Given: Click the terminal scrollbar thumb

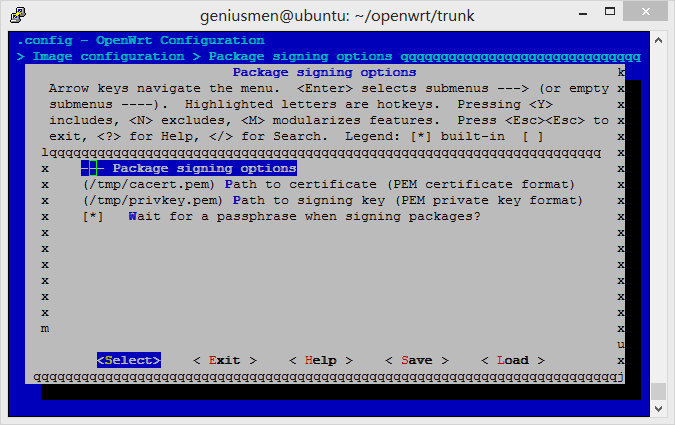Looking at the screenshot, I should [658, 391].
